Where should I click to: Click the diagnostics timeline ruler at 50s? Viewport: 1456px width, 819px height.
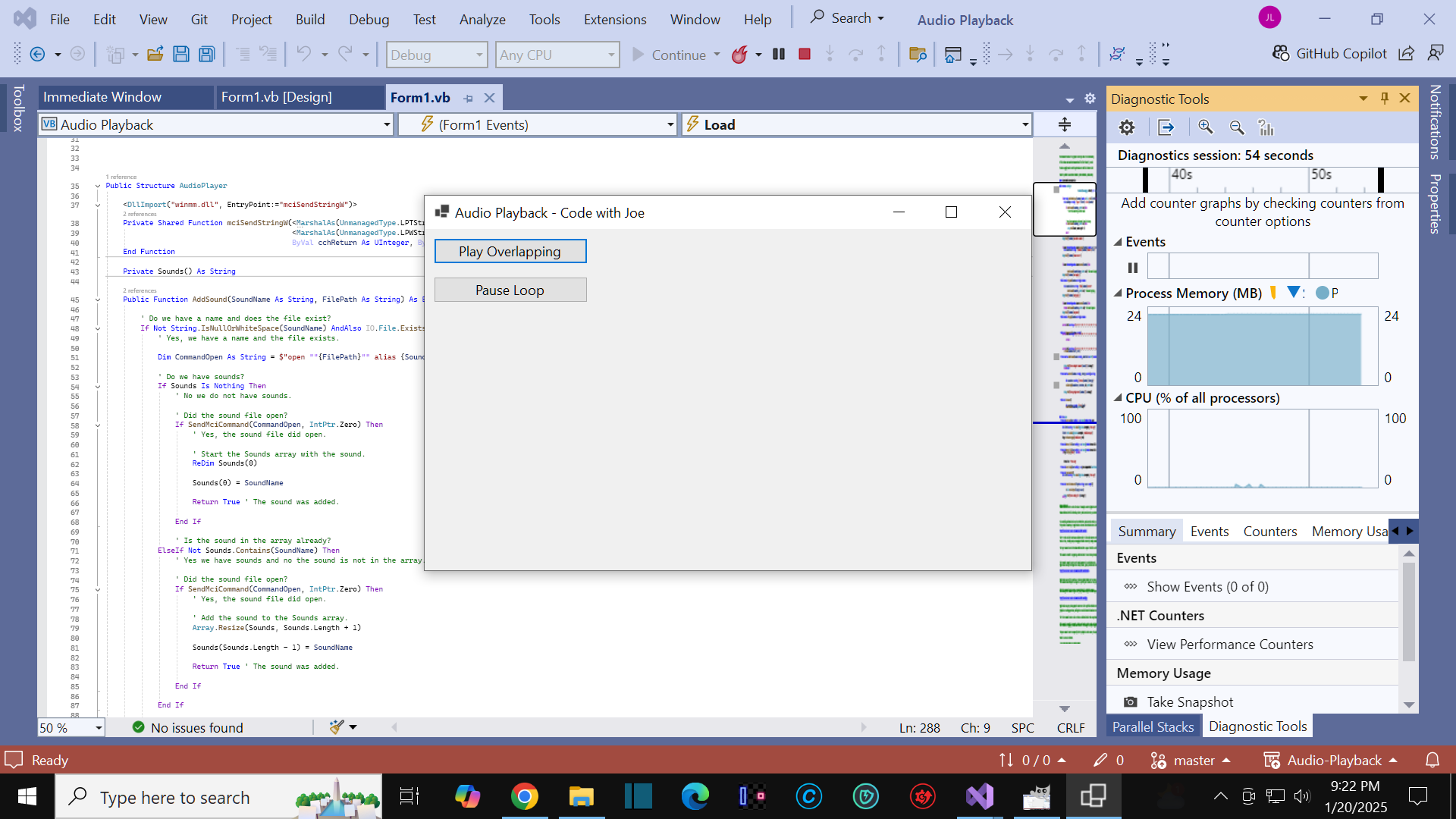(x=1320, y=175)
